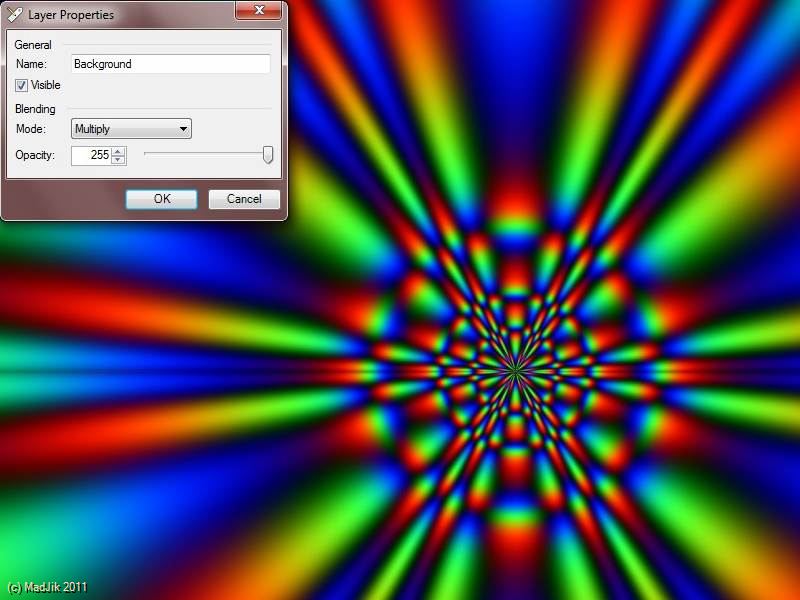This screenshot has height=600, width=800.
Task: Click the Opacity slider thumb
Action: (x=268, y=155)
